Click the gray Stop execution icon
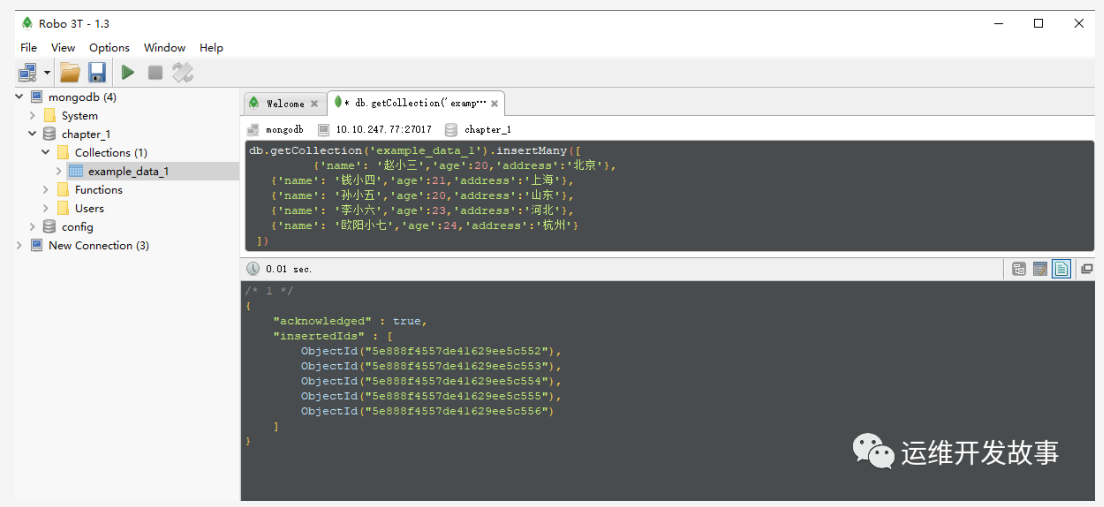Image resolution: width=1104 pixels, height=507 pixels. [155, 73]
